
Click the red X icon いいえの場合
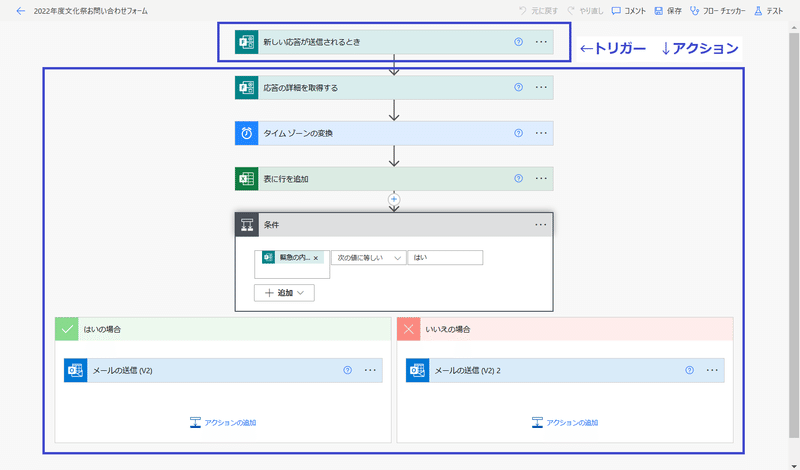click(x=409, y=329)
